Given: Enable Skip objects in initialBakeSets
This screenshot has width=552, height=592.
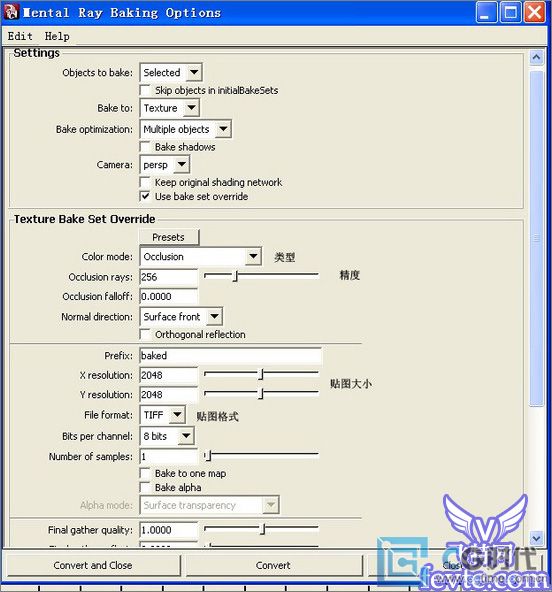Looking at the screenshot, I should [x=145, y=91].
